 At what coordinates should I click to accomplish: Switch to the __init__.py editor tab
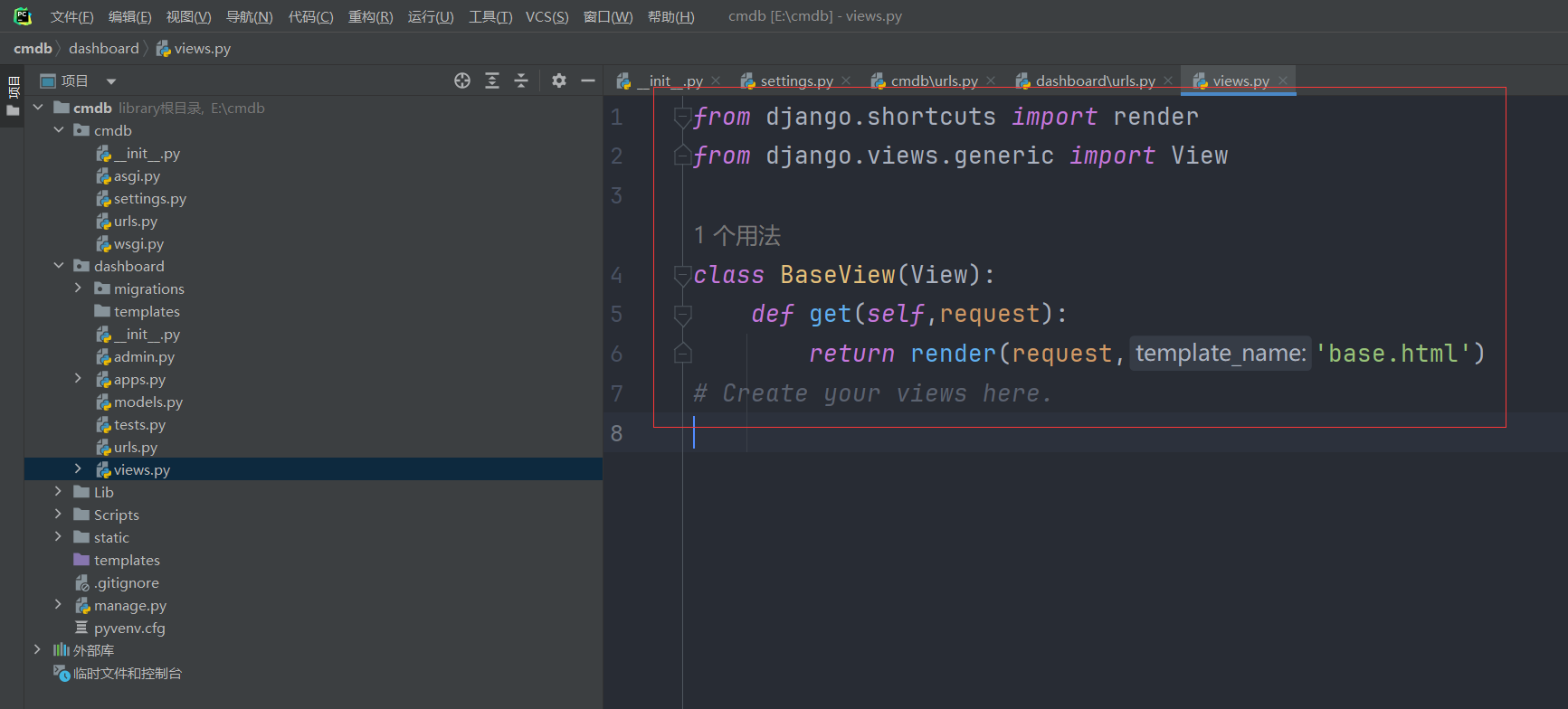669,80
